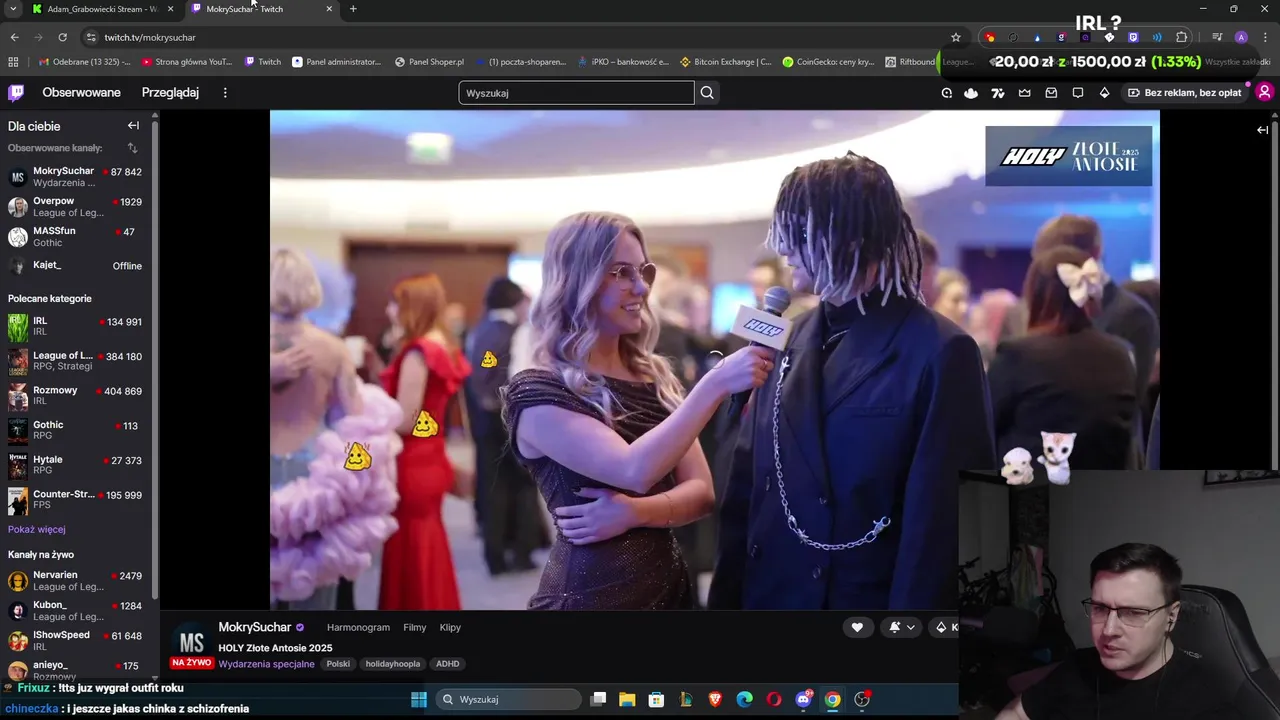Viewport: 1280px width, 720px height.
Task: Open Discord from taskbar
Action: [803, 700]
